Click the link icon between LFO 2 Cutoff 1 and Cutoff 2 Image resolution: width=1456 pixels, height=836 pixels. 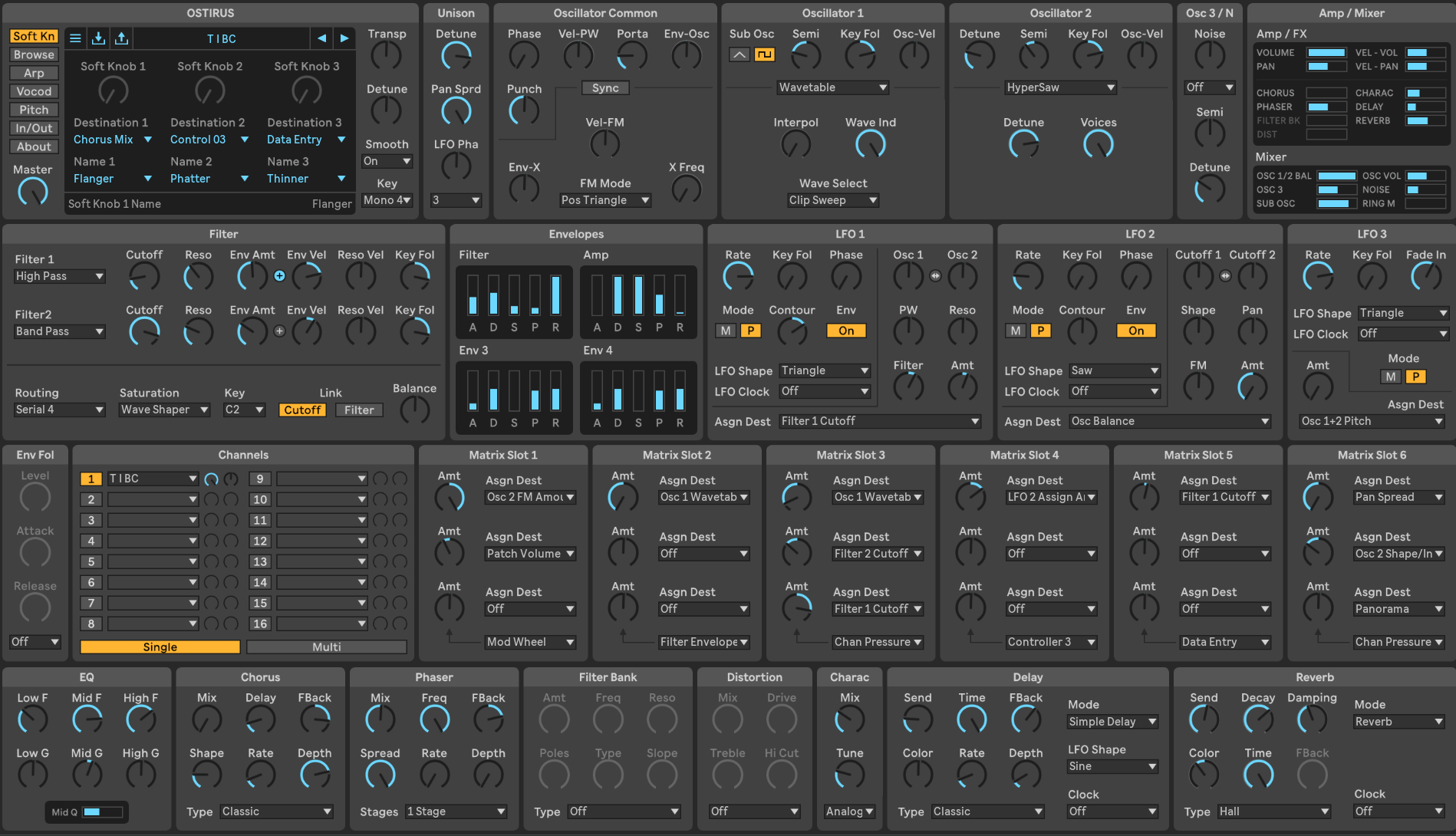1225,276
